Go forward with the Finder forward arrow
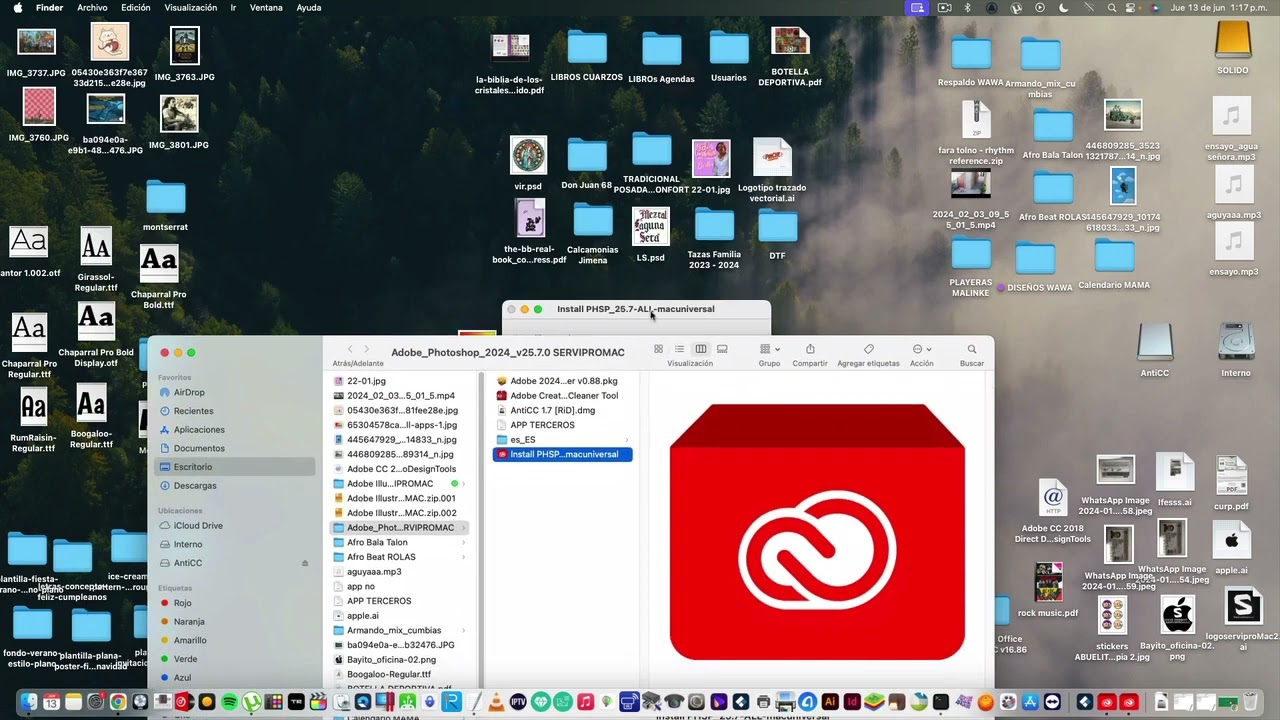Screen dimensions: 1280x720 367,349
